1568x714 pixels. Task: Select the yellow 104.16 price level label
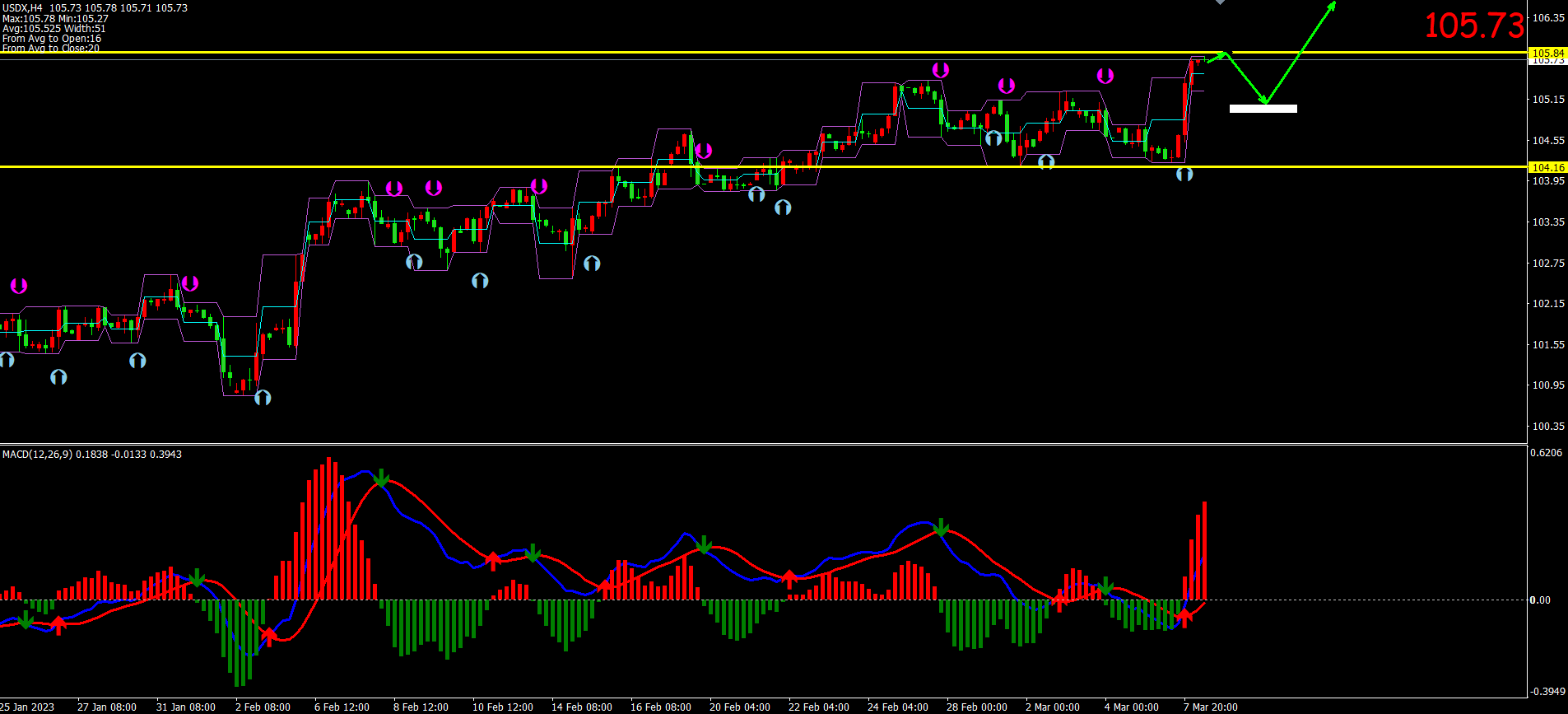pos(1547,167)
